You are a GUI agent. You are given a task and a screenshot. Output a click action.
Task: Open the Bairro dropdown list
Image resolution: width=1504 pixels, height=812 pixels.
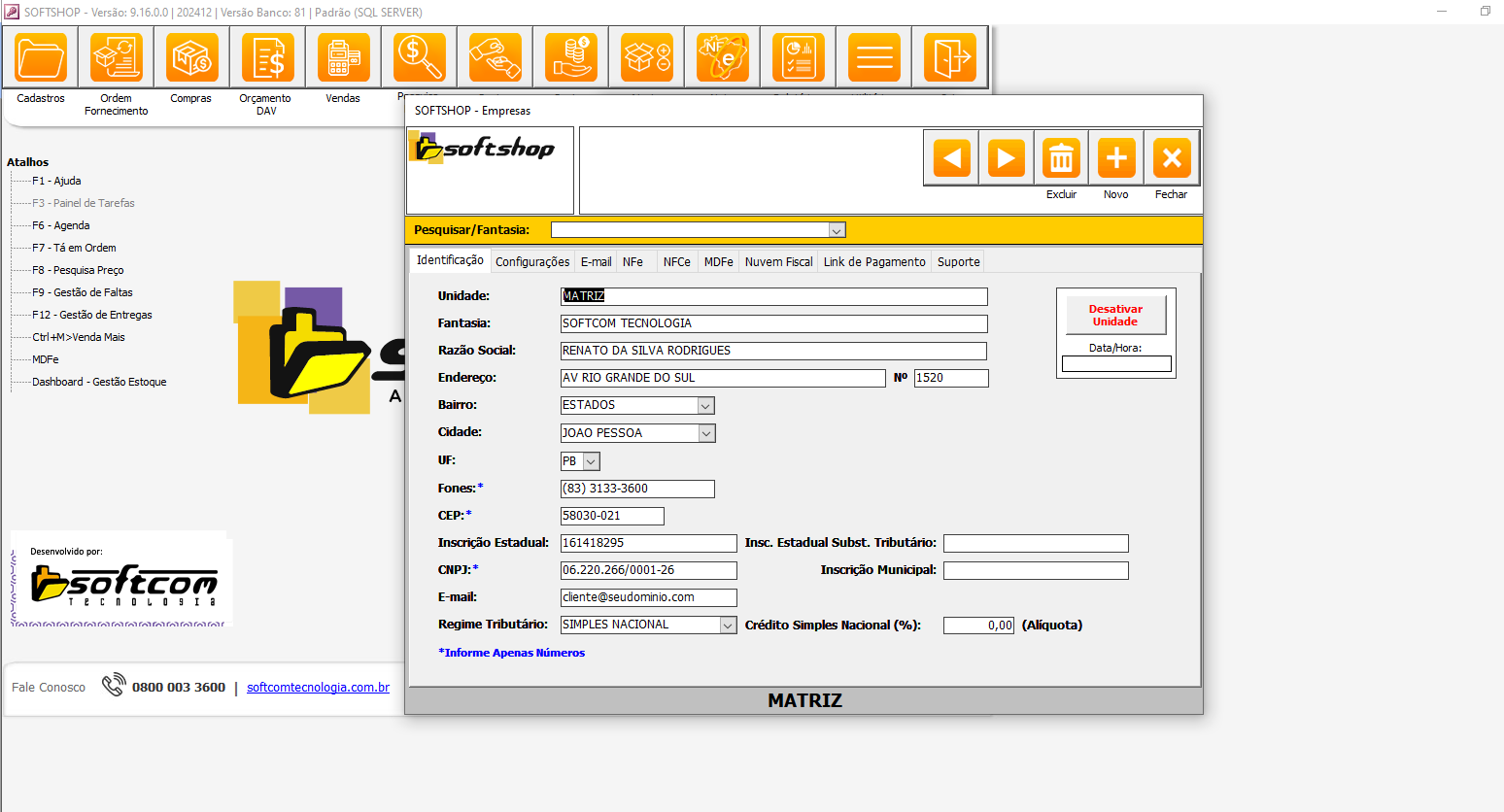click(x=706, y=406)
